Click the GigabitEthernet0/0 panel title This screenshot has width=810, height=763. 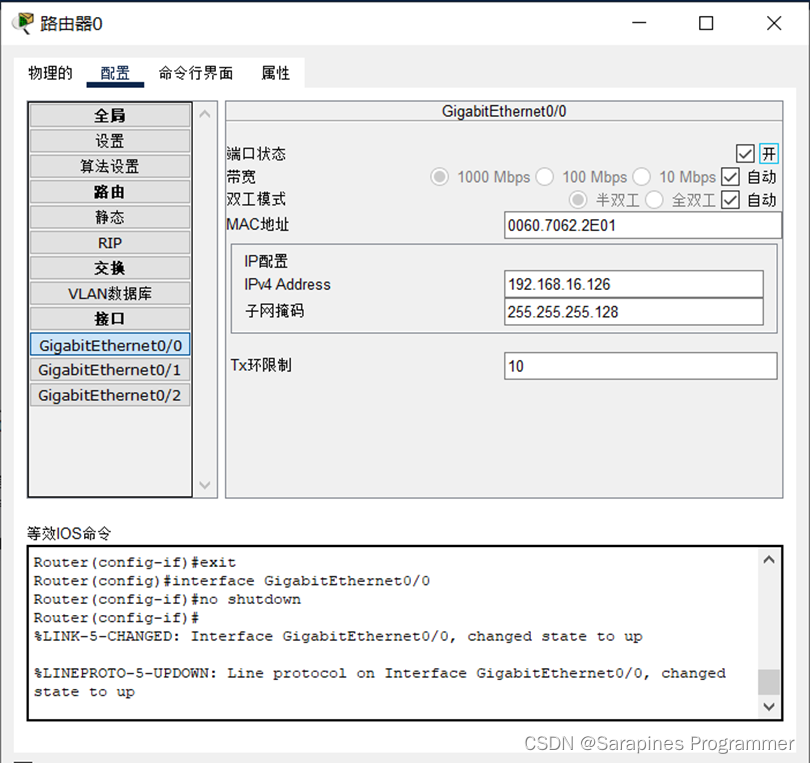point(504,111)
